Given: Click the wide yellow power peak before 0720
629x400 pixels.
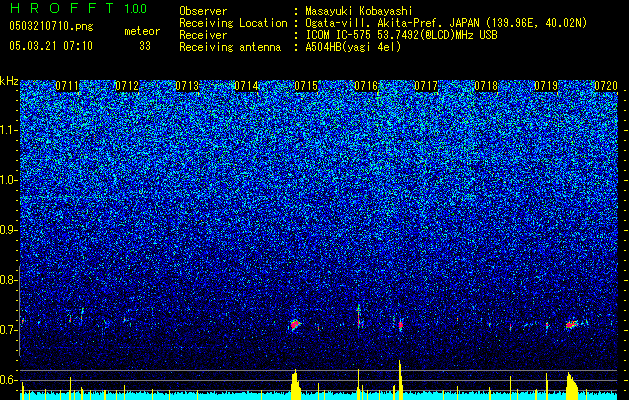Looking at the screenshot, I should click(572, 386).
